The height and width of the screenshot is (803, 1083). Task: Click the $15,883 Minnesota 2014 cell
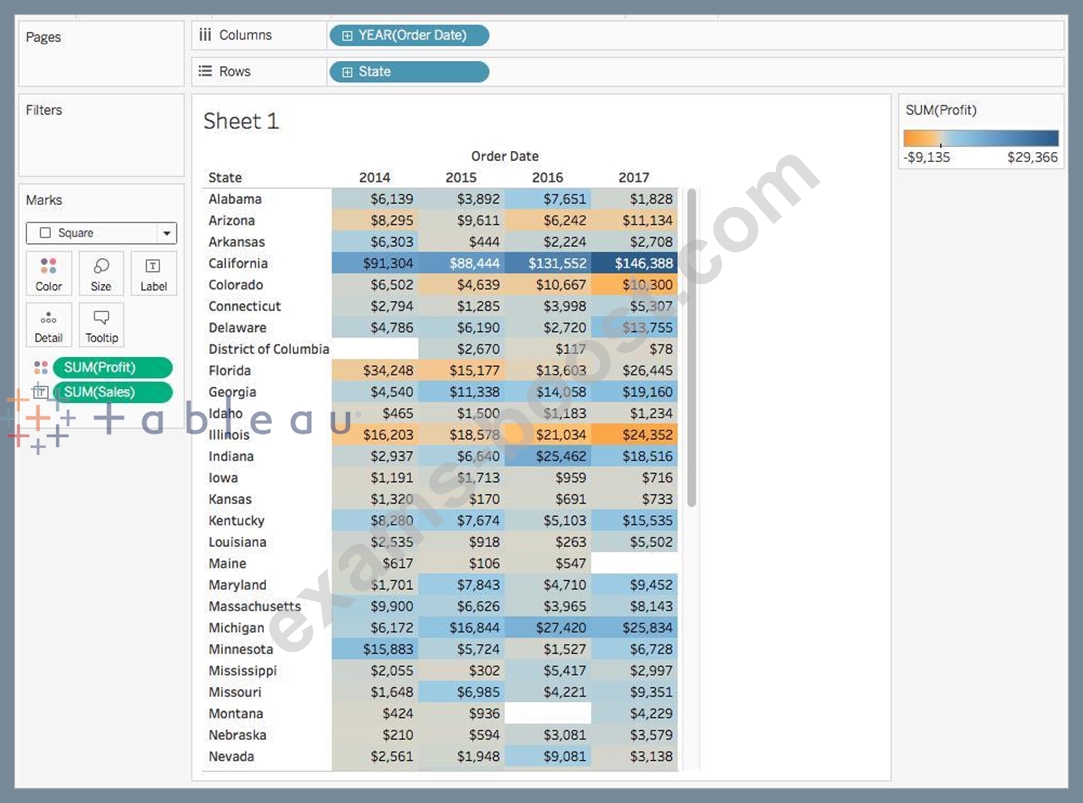coord(375,649)
